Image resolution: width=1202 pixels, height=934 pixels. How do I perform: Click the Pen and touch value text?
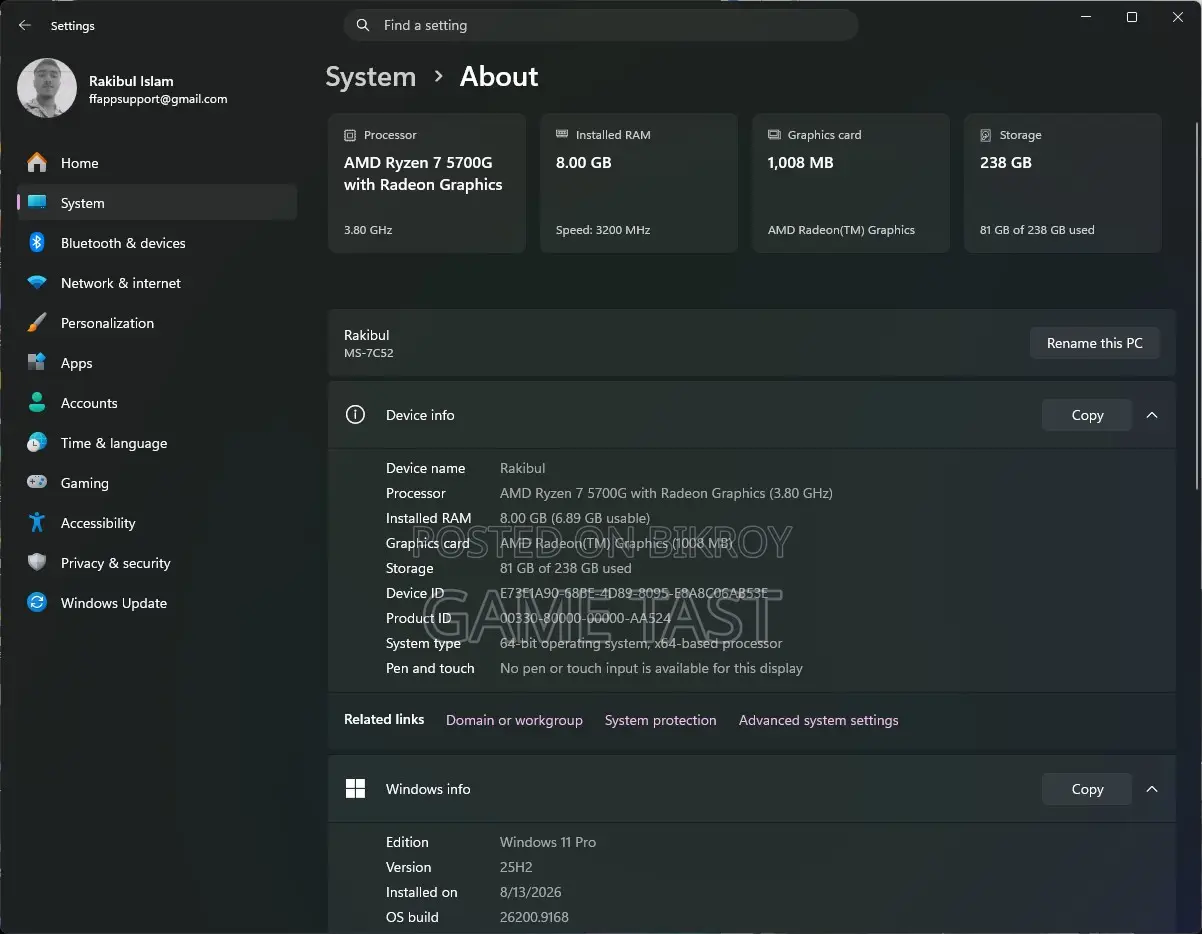651,668
